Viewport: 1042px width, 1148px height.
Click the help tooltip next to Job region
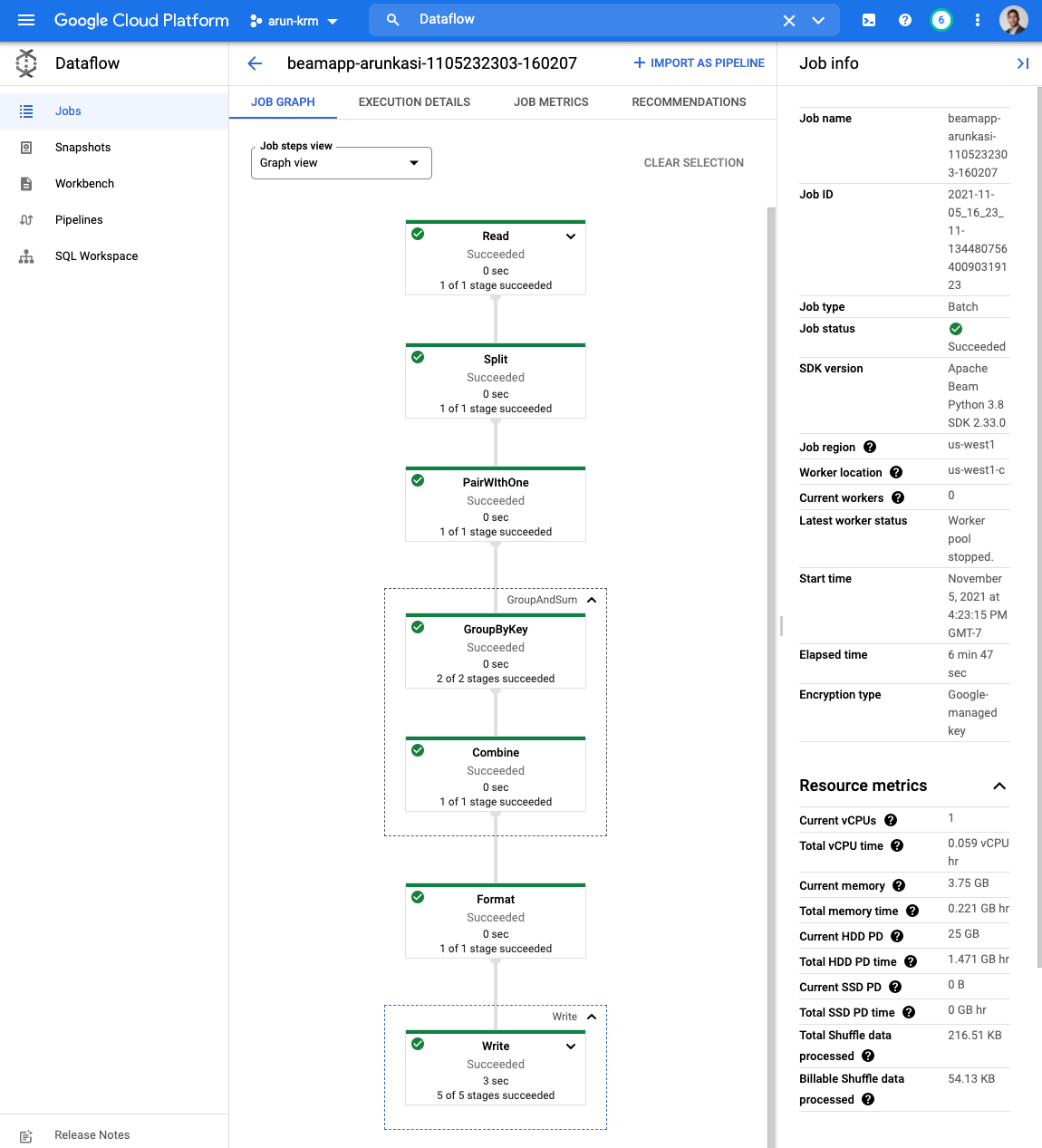869,447
